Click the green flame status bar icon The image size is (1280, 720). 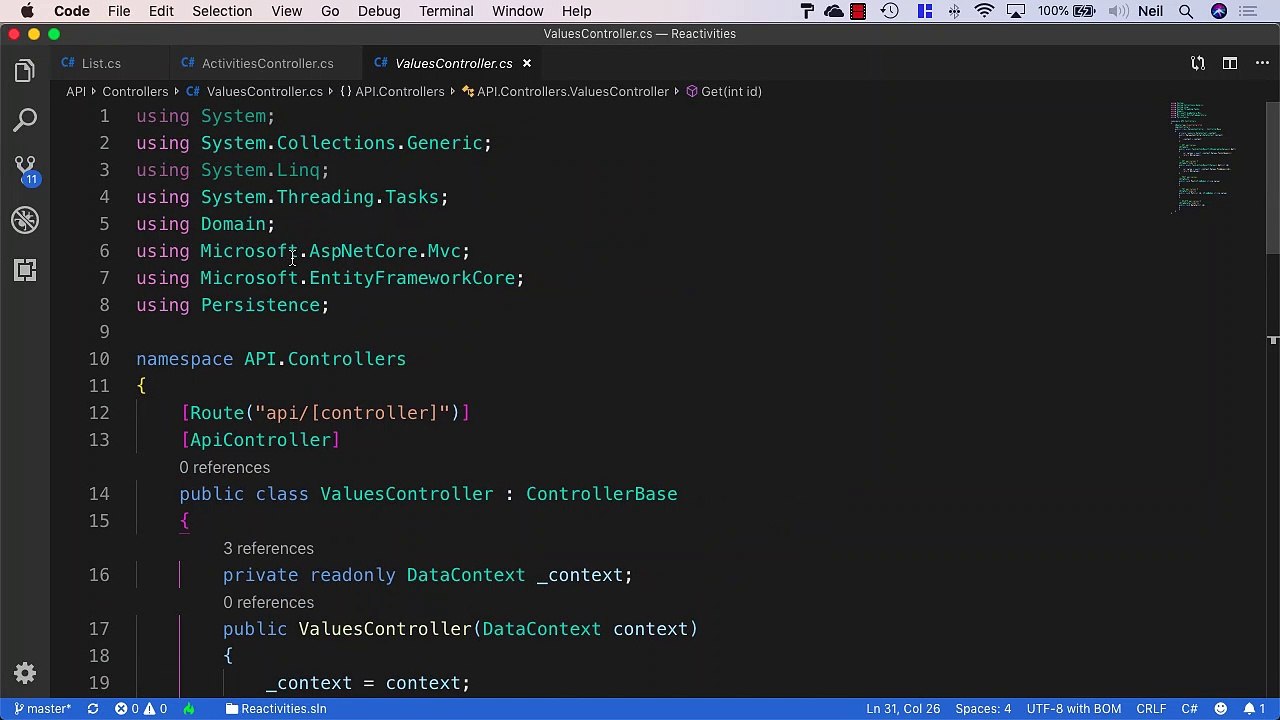tap(189, 708)
